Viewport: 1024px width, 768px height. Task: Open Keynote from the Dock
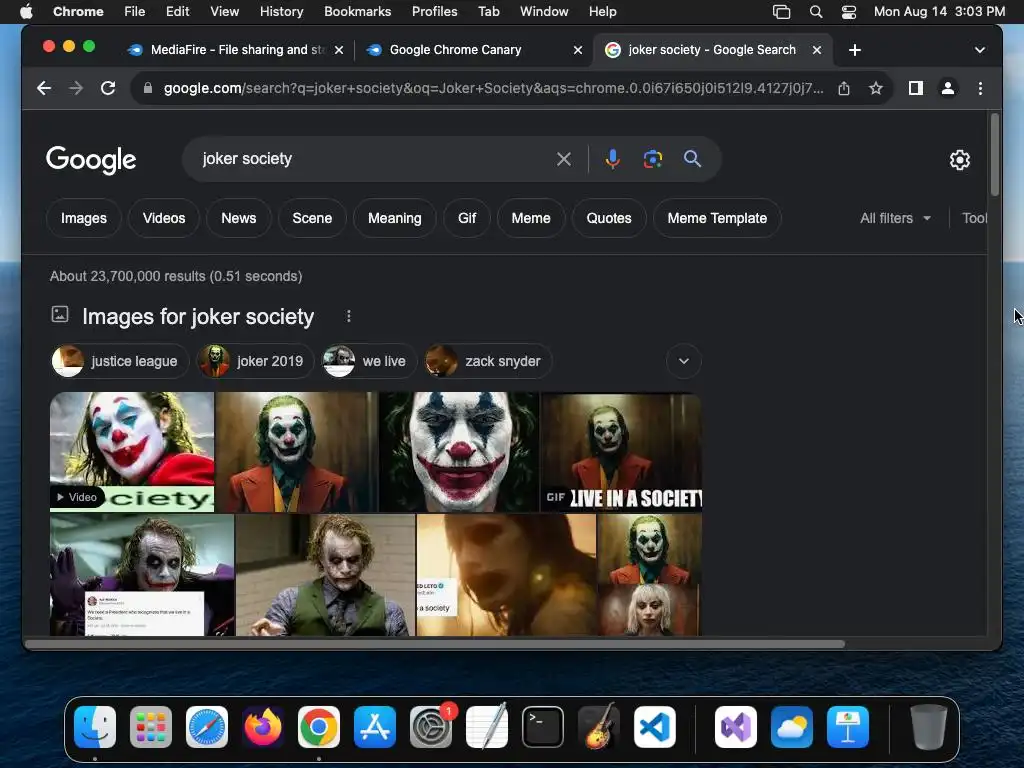coord(848,727)
